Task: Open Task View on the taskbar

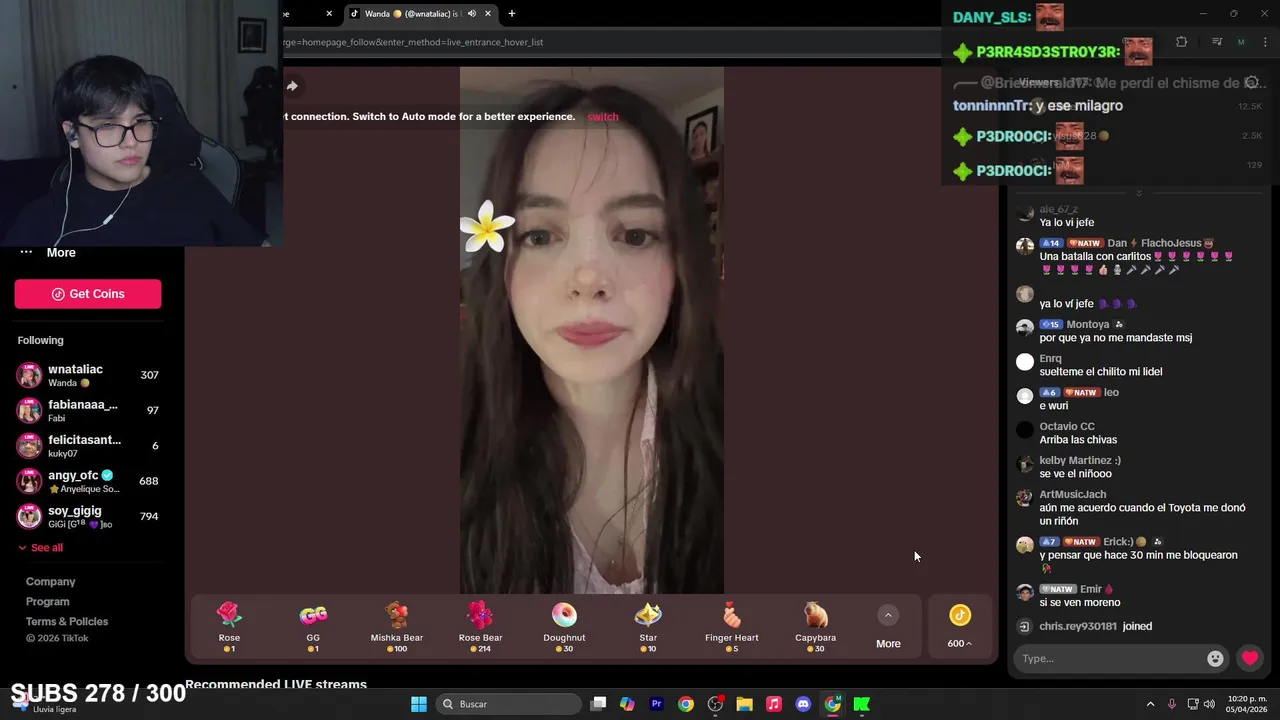Action: coord(598,704)
